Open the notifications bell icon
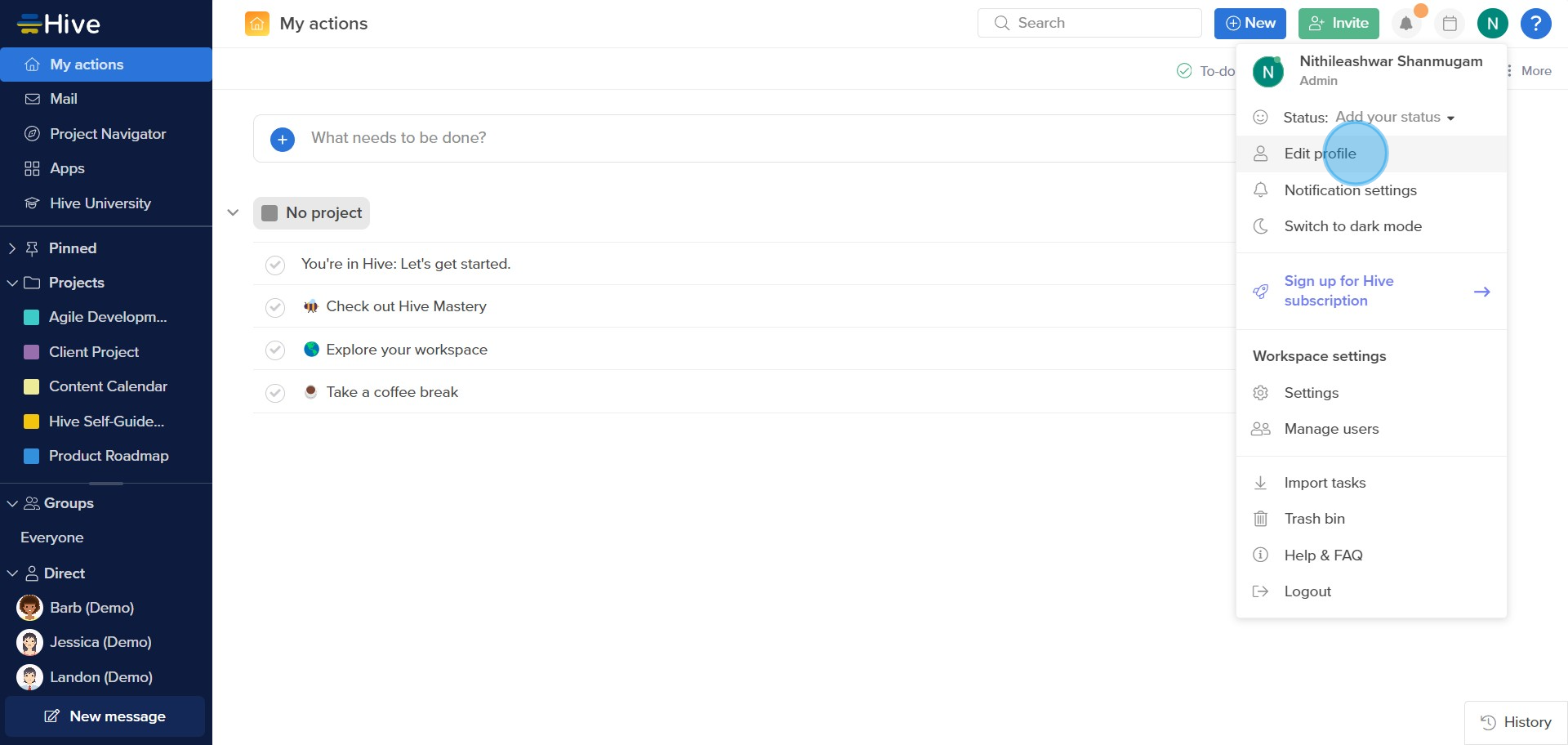This screenshot has width=1568, height=745. point(1405,24)
